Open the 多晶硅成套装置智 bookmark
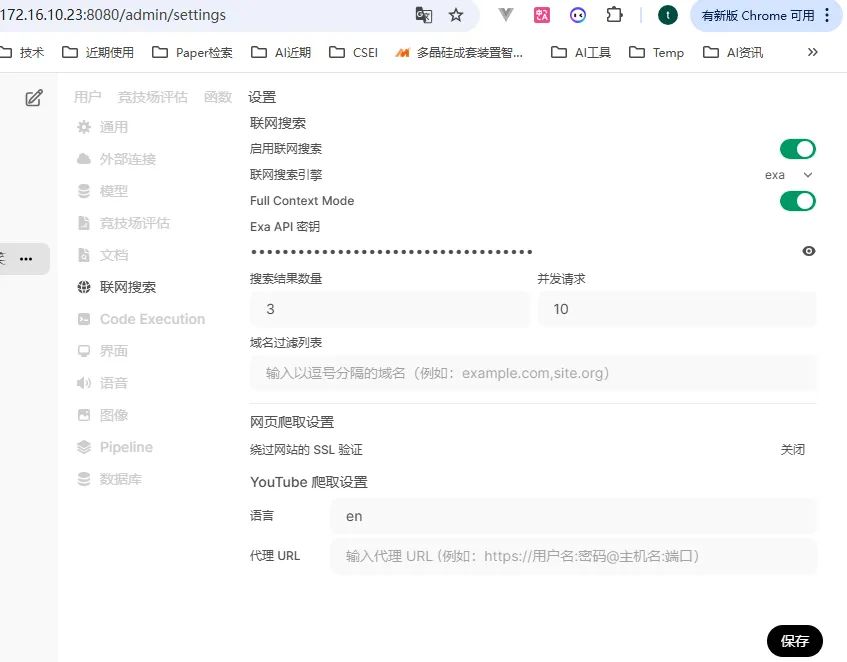This screenshot has height=662, width=847. (459, 52)
